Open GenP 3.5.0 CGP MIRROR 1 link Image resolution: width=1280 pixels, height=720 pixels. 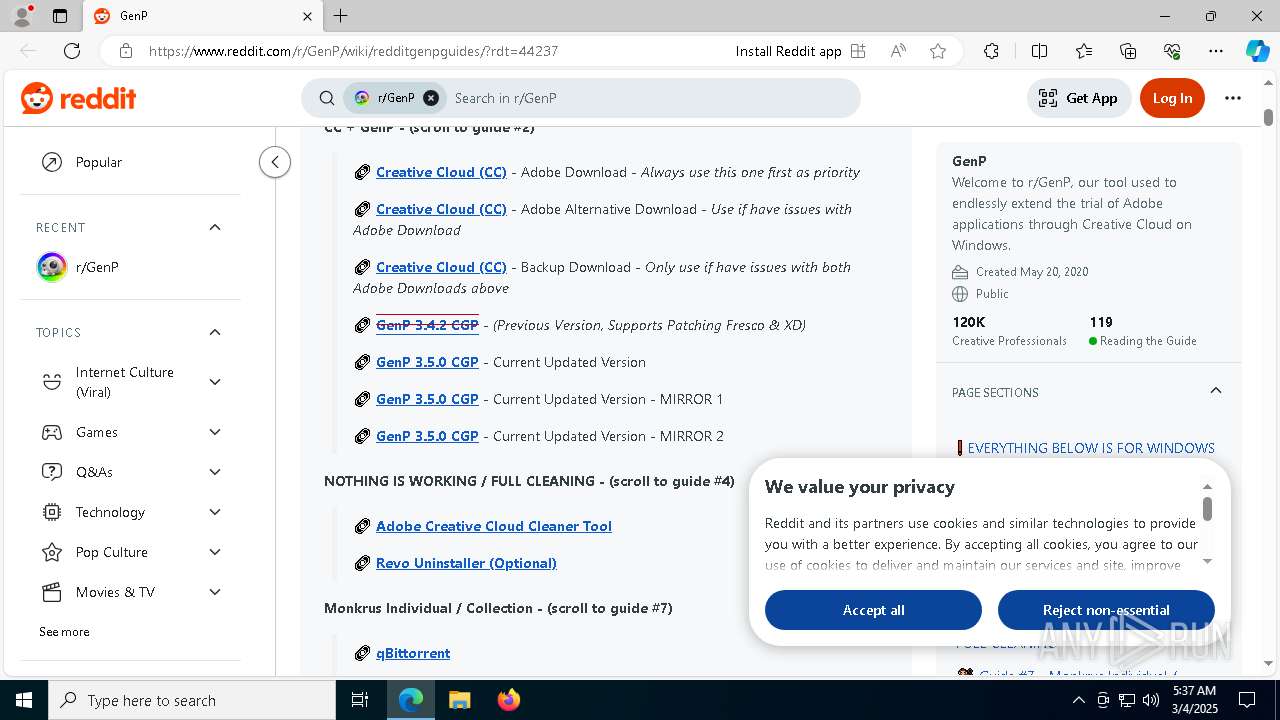click(x=427, y=399)
